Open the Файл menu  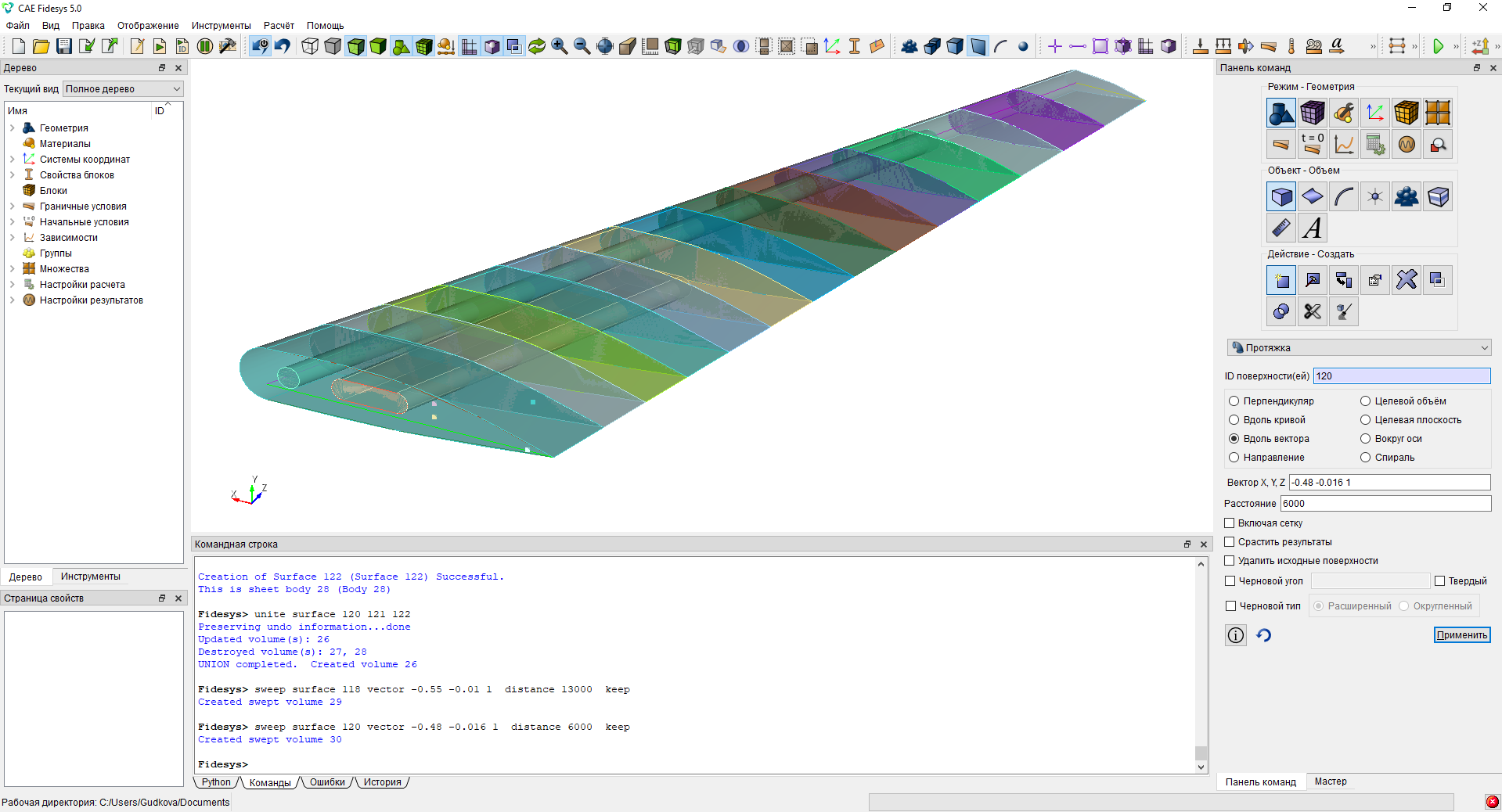point(18,26)
